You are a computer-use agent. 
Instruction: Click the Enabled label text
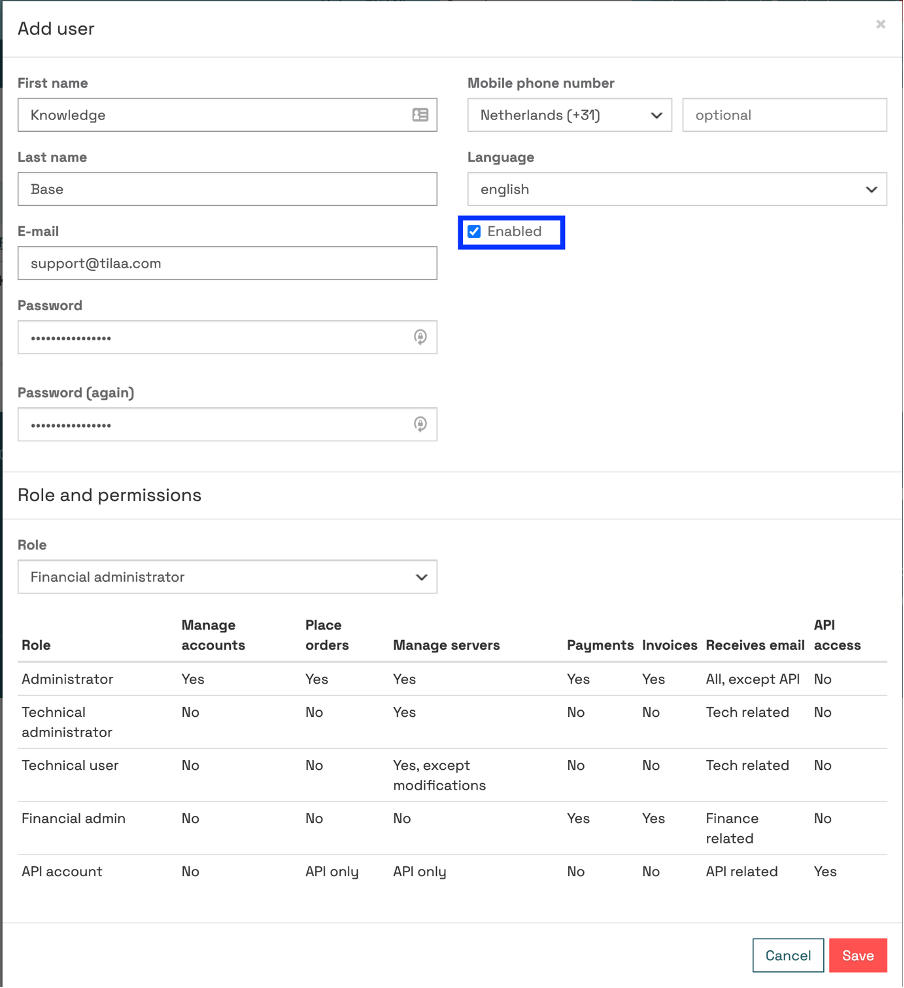514,231
